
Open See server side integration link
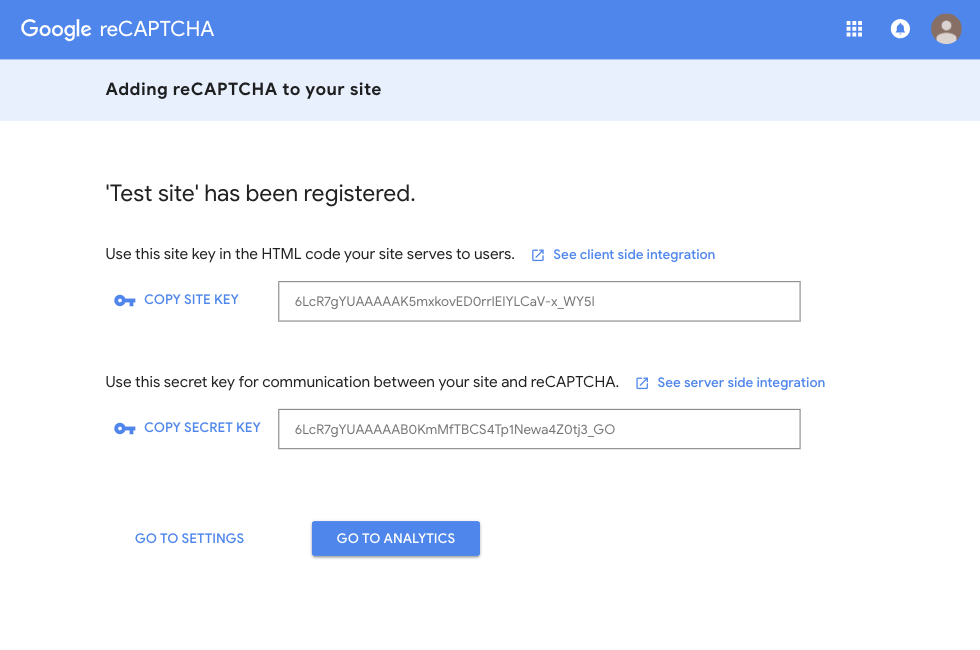741,383
